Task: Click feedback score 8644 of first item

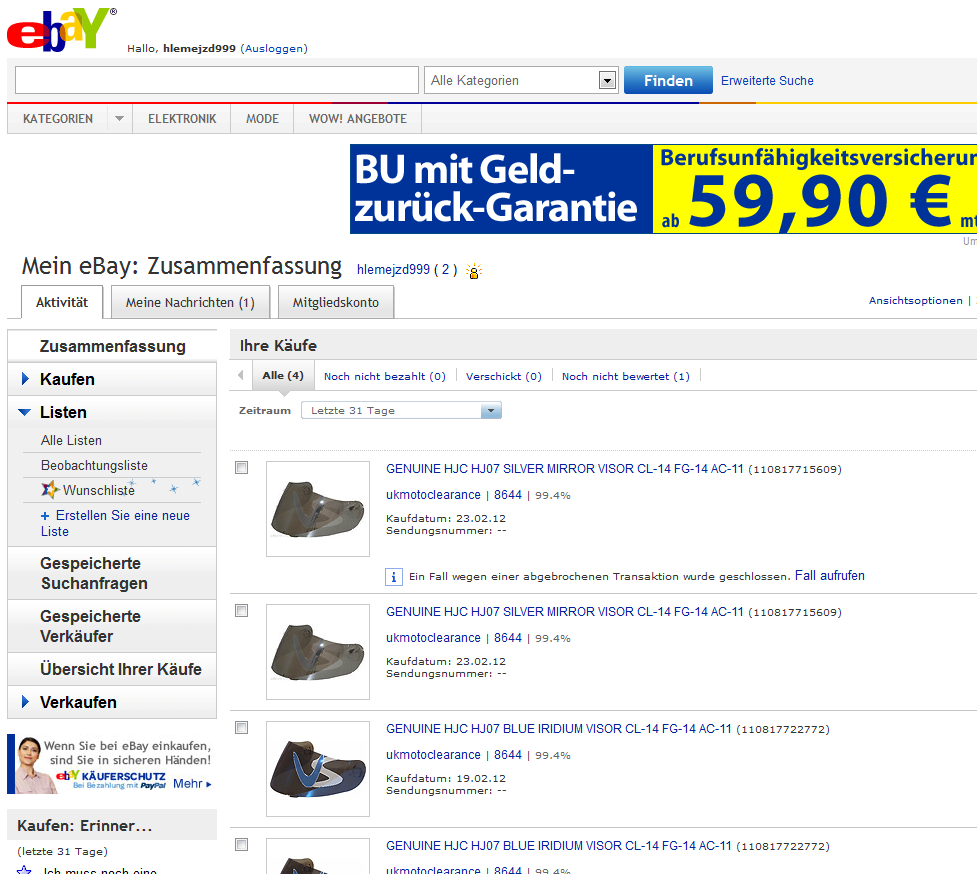Action: (508, 495)
